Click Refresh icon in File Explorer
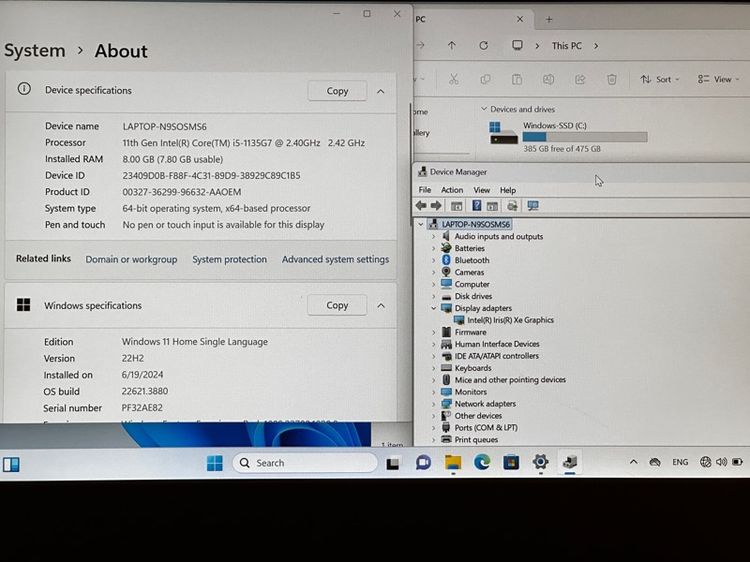Viewport: 750px width, 562px height. pos(484,45)
